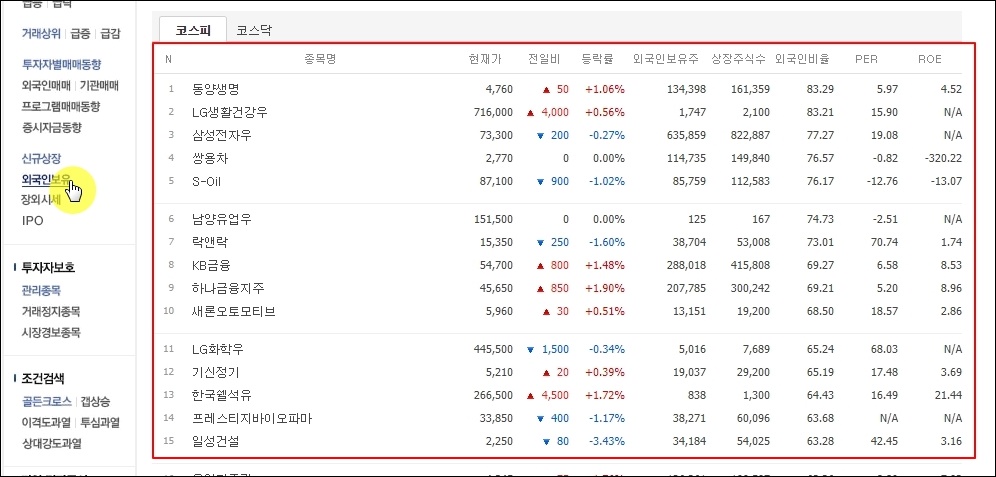
Task: Click LG화학우 listed shares 7,689
Action: [x=757, y=350]
